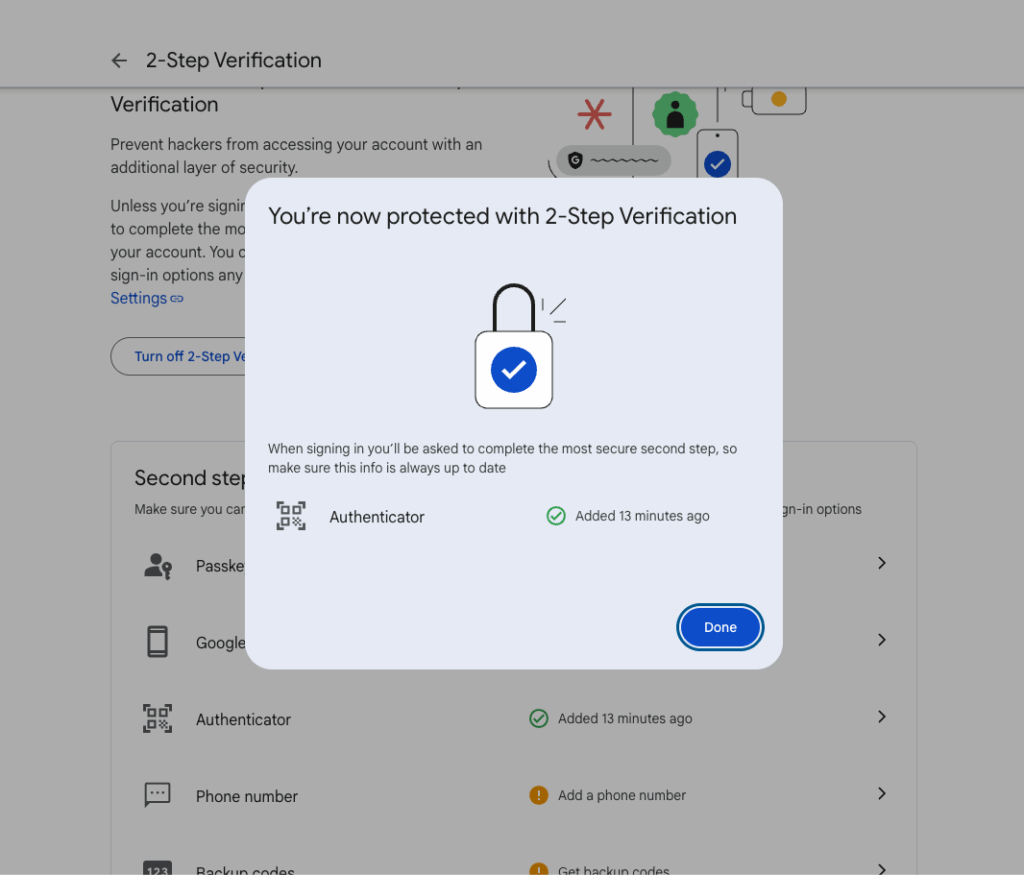Screen dimensions: 1024x875
Task: Open Phone number row via its chevron
Action: click(882, 793)
